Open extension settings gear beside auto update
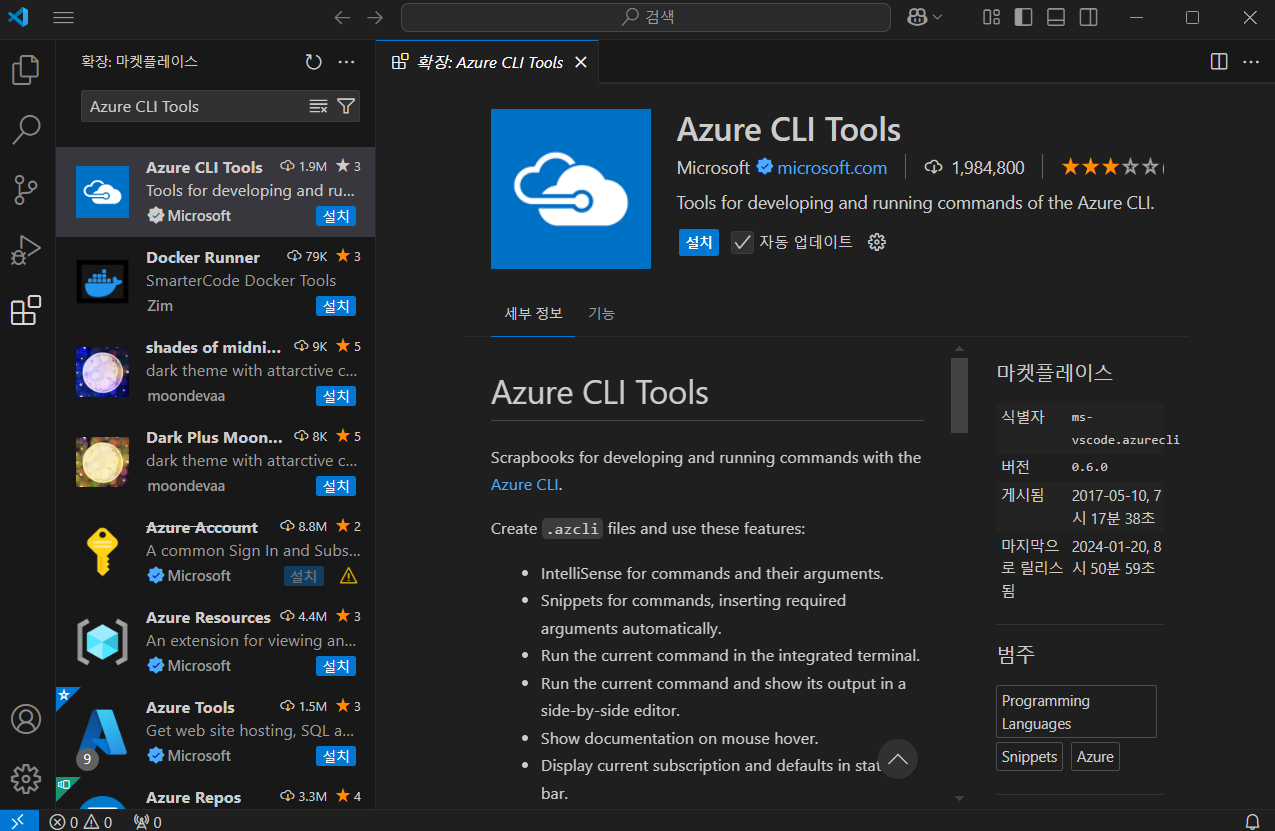Image resolution: width=1275 pixels, height=831 pixels. 877,242
